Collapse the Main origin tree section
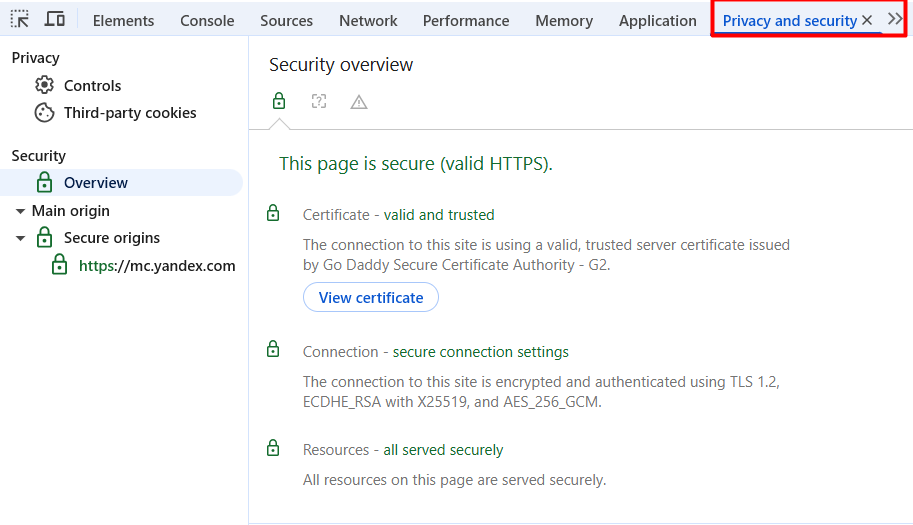913x525 pixels. coord(20,211)
